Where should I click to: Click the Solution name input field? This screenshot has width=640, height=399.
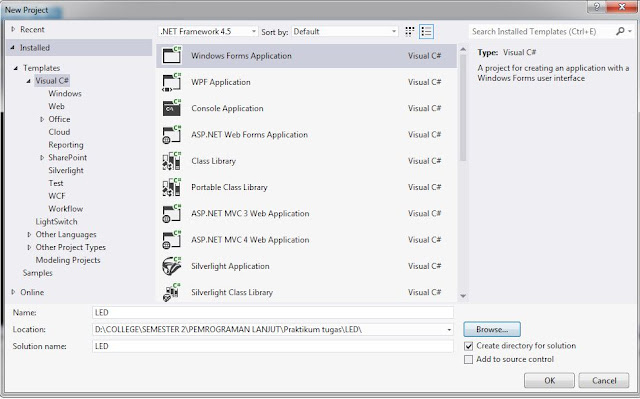[x=273, y=346]
